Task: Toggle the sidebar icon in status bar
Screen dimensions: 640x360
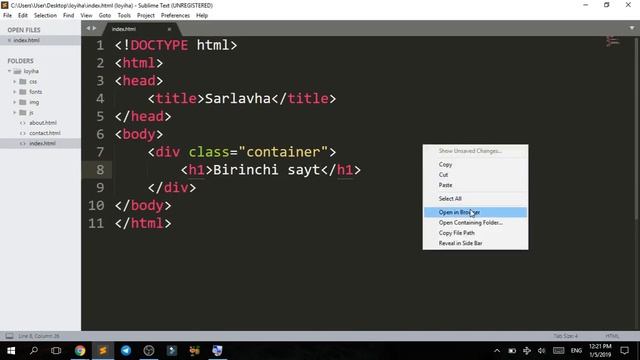Action: (9, 336)
